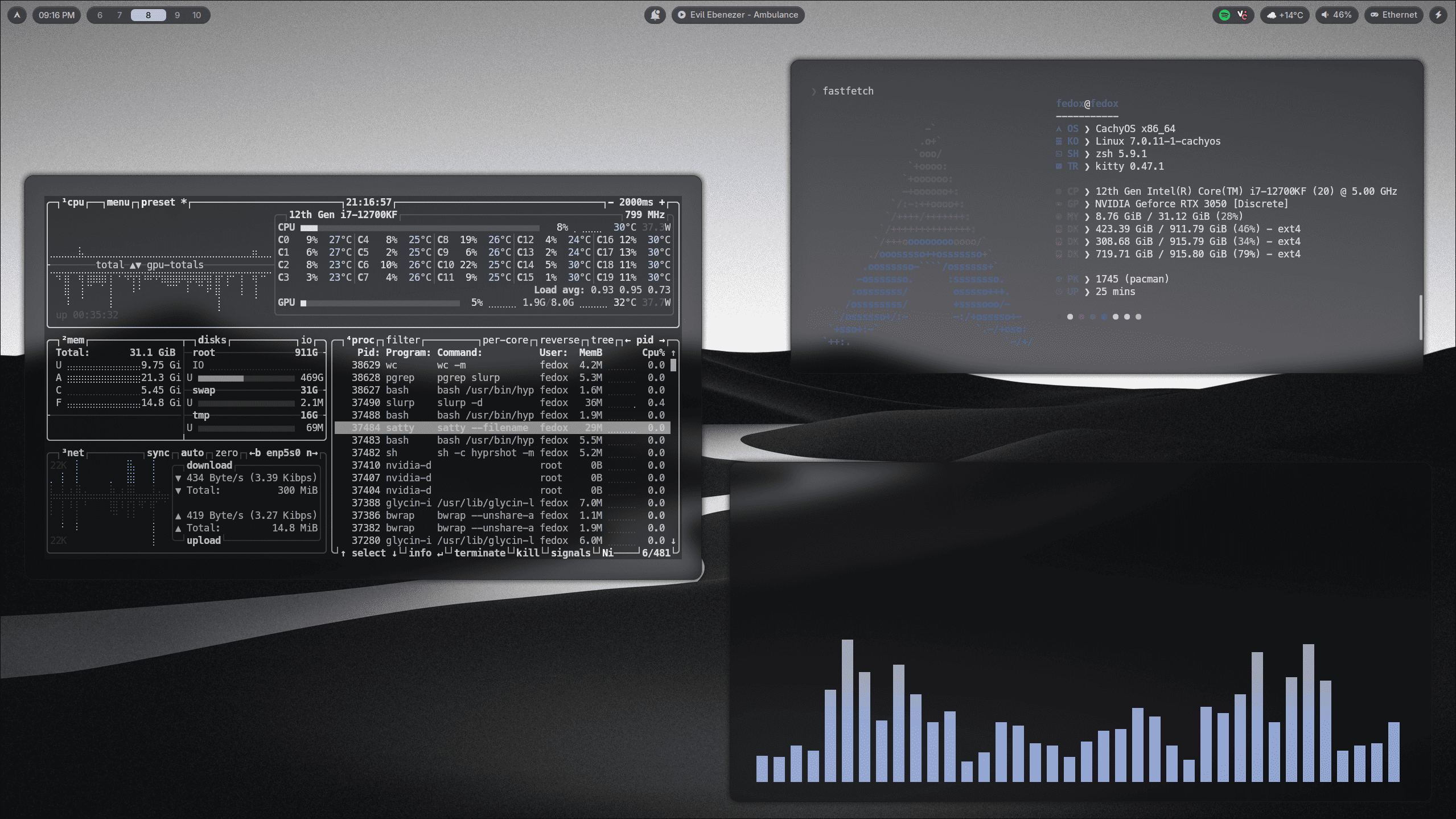Screen dimensions: 1456x819
Task: Click fastfetch command text in terminal
Action: 848,91
